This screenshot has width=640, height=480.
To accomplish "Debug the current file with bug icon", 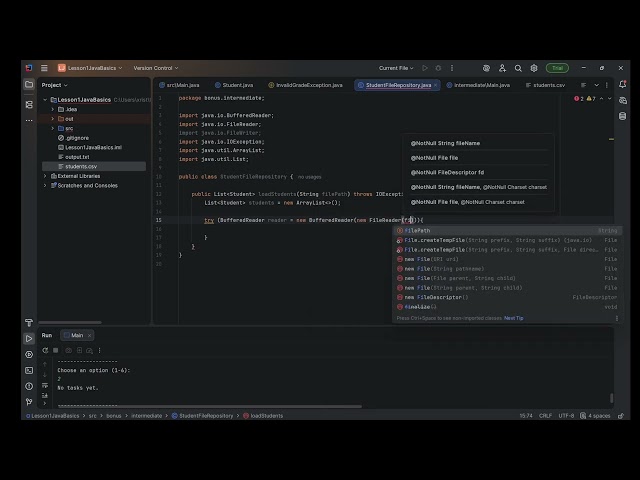I will pos(438,68).
